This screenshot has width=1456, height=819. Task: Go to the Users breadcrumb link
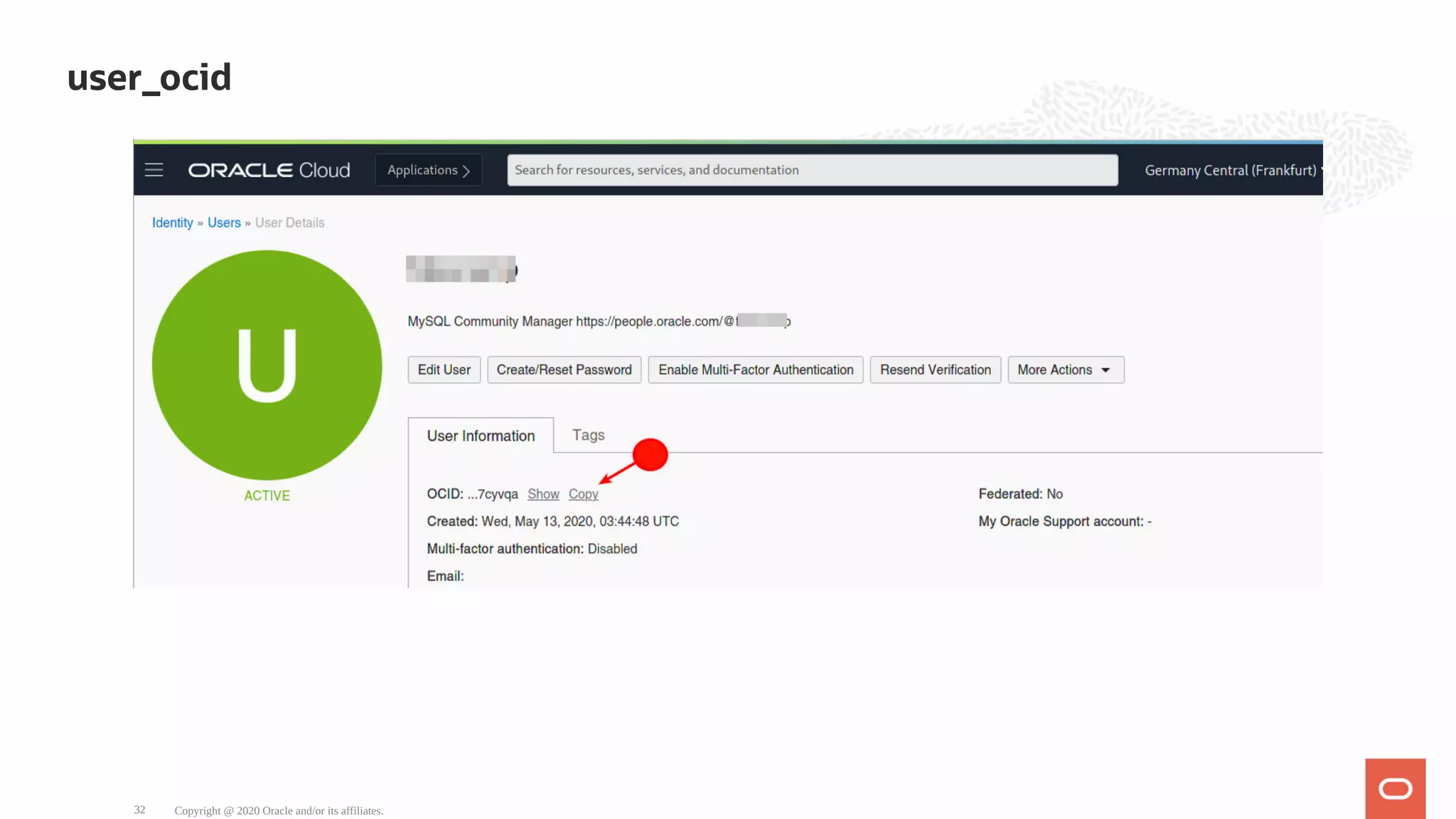[224, 223]
